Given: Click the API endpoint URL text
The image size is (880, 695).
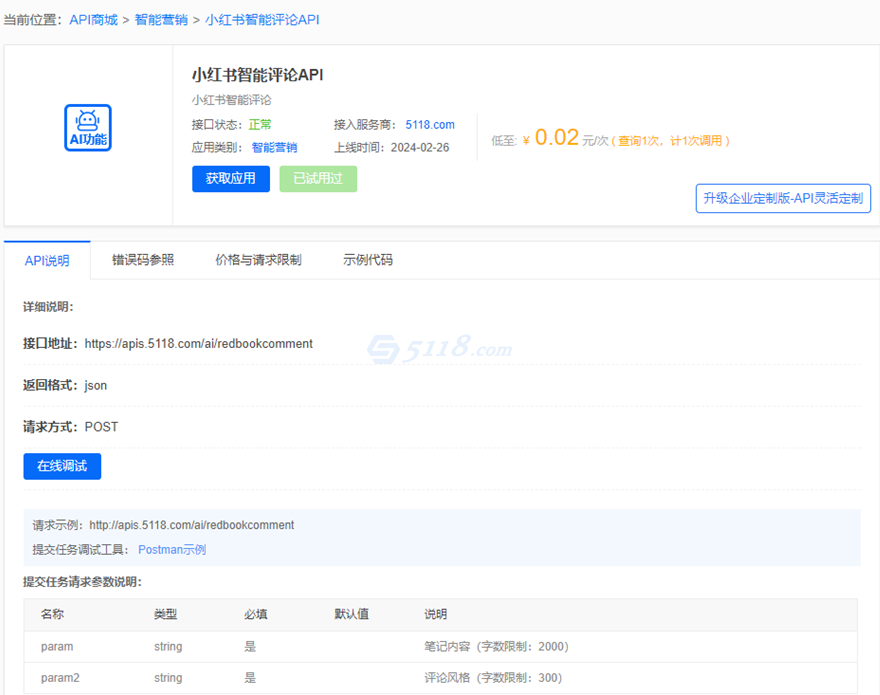Looking at the screenshot, I should 198,343.
